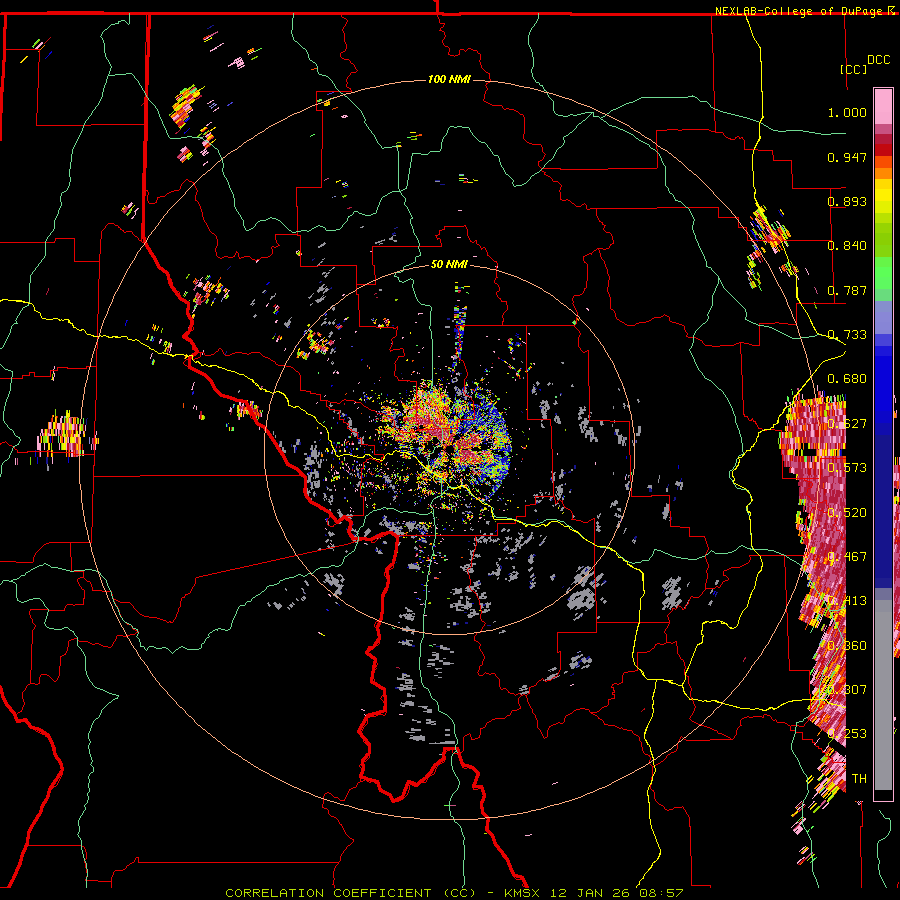This screenshot has width=900, height=900.
Task: Click the 100 NMI range ring label
Action: (x=449, y=79)
